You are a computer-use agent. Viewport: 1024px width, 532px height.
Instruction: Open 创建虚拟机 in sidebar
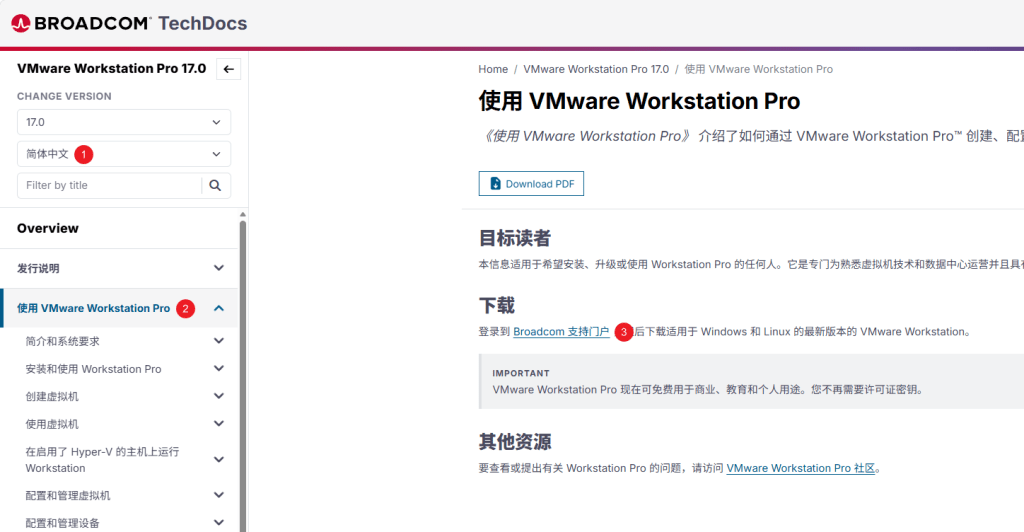coord(52,396)
